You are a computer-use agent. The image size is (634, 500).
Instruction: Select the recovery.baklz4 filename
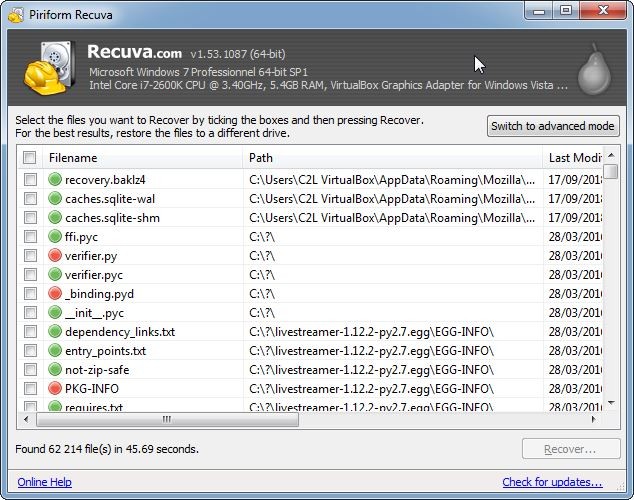[x=105, y=180]
